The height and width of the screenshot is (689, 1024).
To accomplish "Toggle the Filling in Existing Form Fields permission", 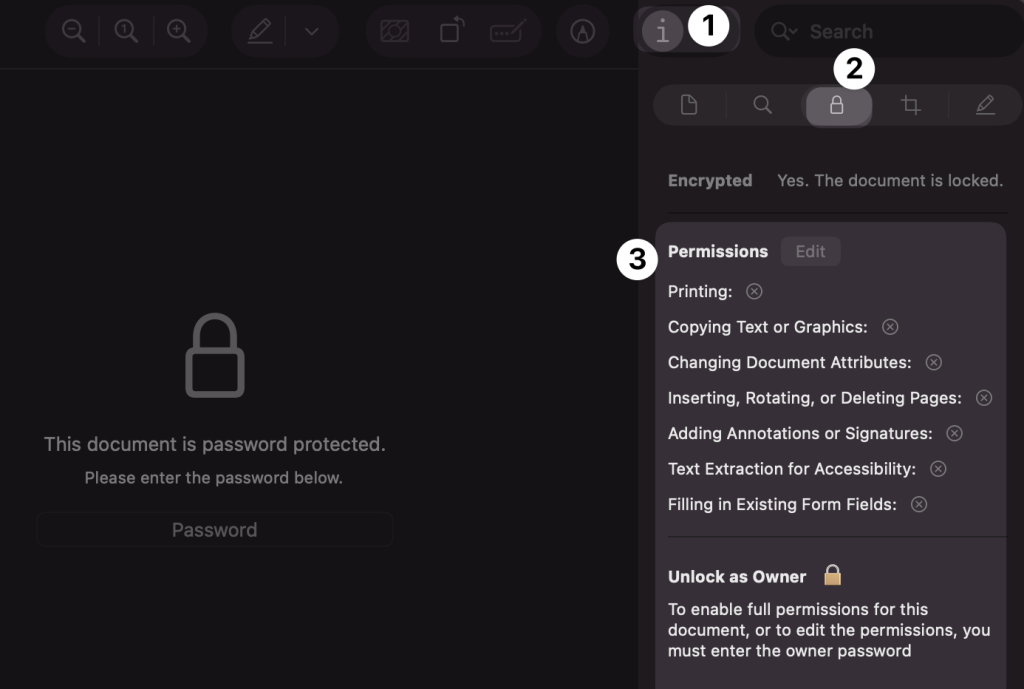I will click(918, 504).
